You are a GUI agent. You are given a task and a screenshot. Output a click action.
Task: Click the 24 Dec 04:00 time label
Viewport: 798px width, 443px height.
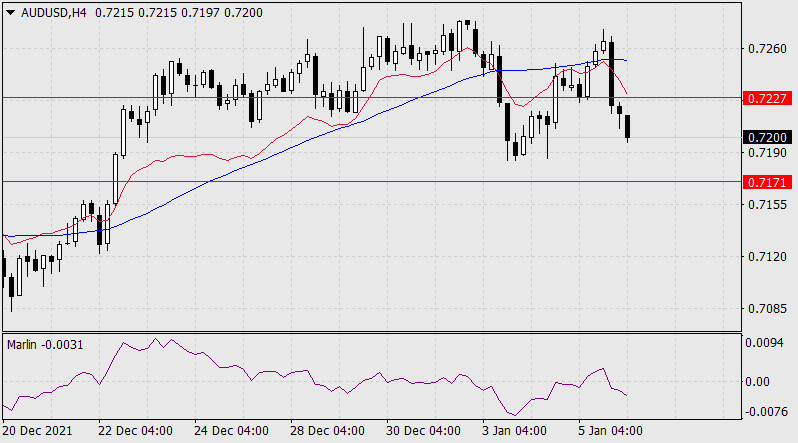click(231, 431)
